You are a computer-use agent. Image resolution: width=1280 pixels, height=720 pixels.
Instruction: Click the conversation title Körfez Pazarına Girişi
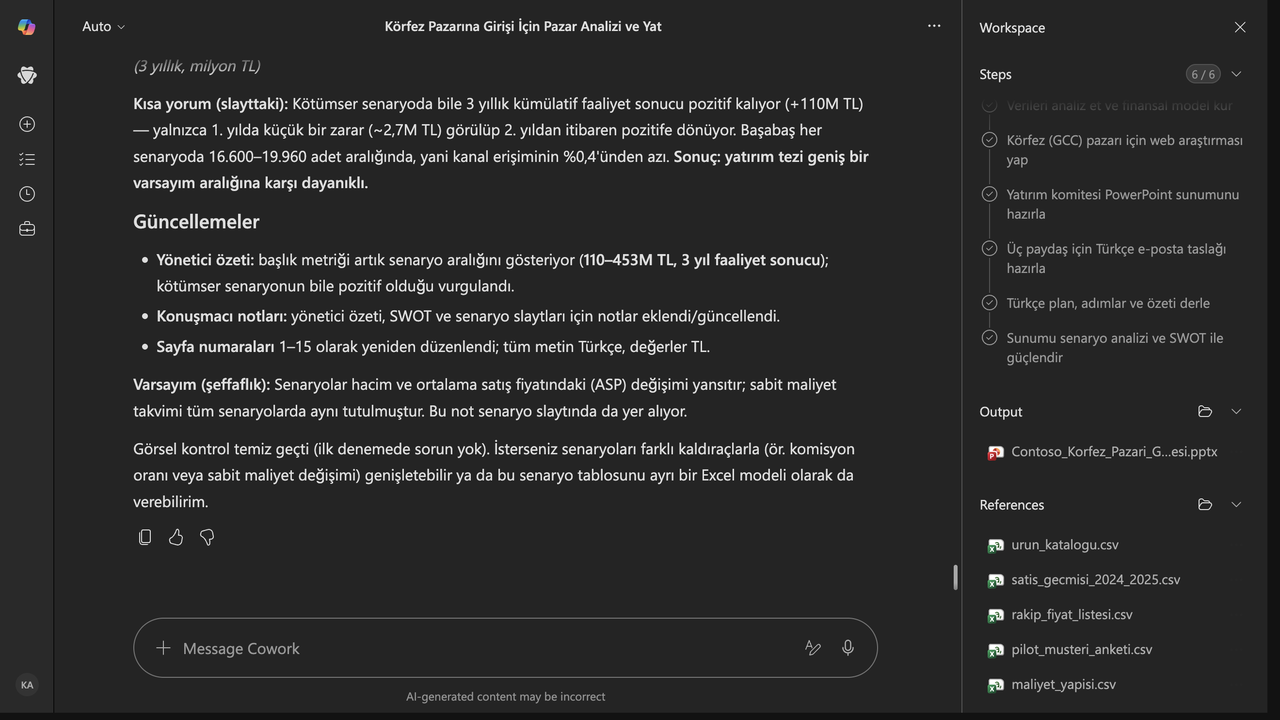tap(523, 27)
